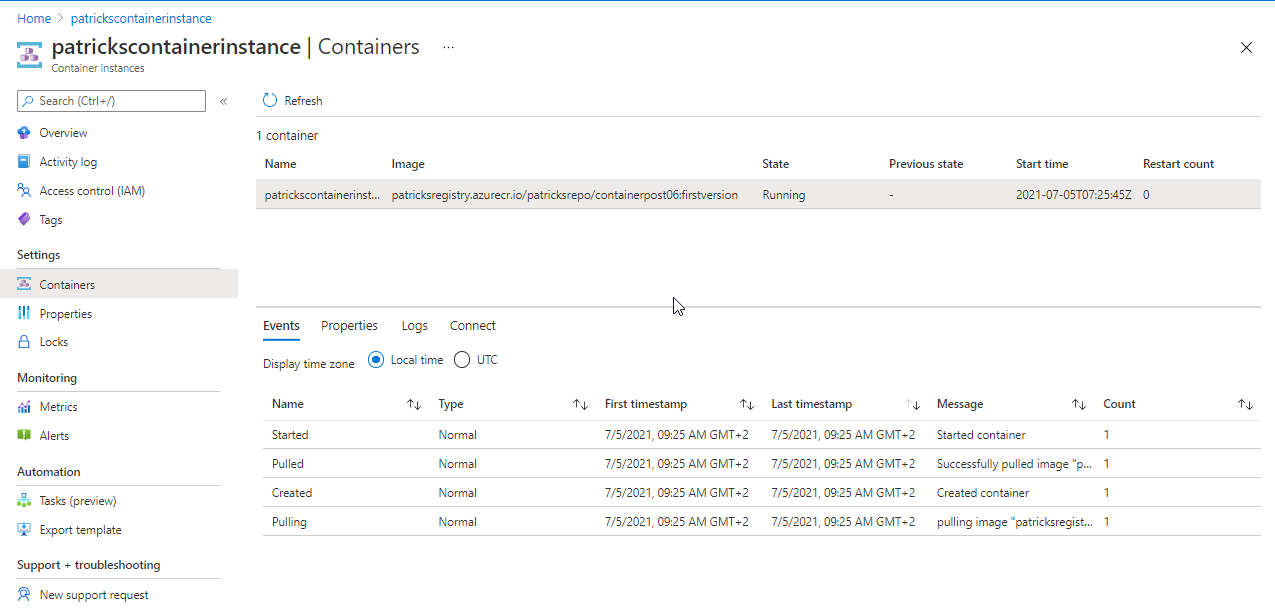Click the Running state cell

coord(784,195)
